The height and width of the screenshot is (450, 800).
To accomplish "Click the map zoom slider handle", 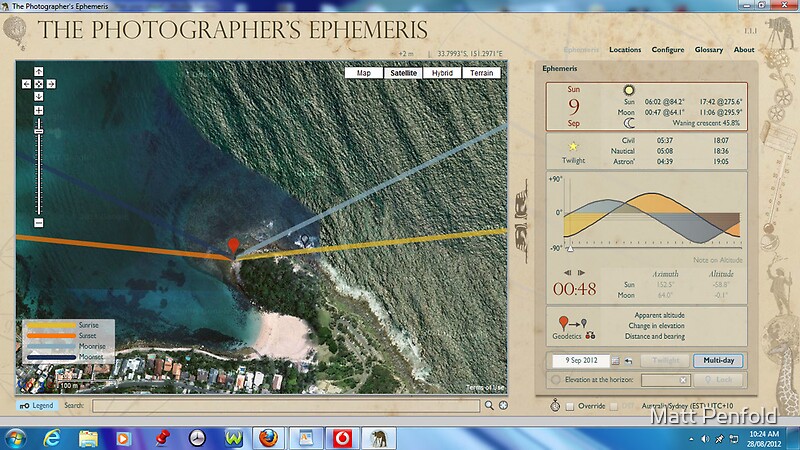I will 39,132.
